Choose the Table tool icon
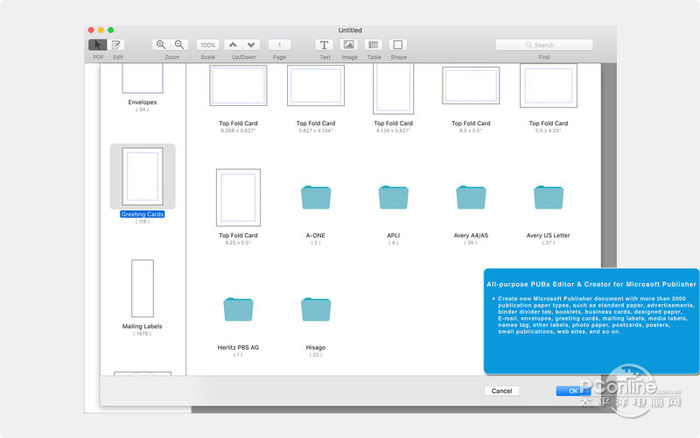The height and width of the screenshot is (438, 700). pos(373,45)
